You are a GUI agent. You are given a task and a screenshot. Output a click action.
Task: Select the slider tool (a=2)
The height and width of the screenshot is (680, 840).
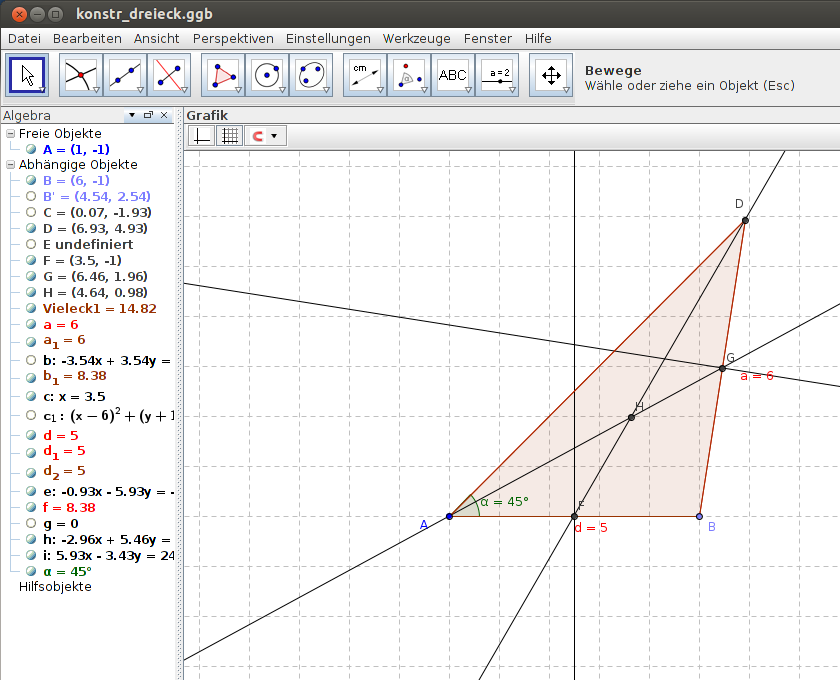(x=498, y=74)
